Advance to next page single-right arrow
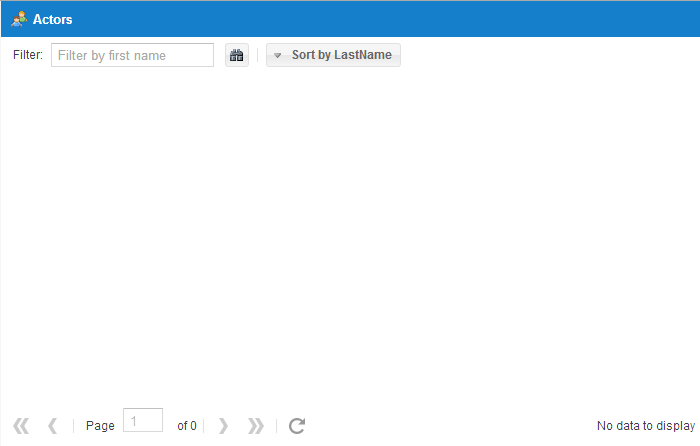Image resolution: width=700 pixels, height=446 pixels. click(x=223, y=426)
